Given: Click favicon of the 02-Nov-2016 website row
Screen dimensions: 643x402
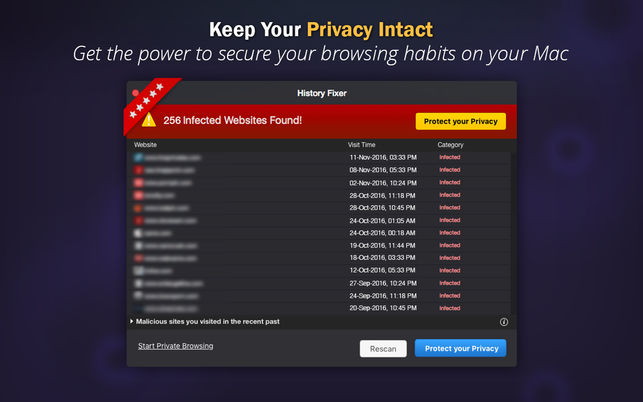Looking at the screenshot, I should [138, 183].
